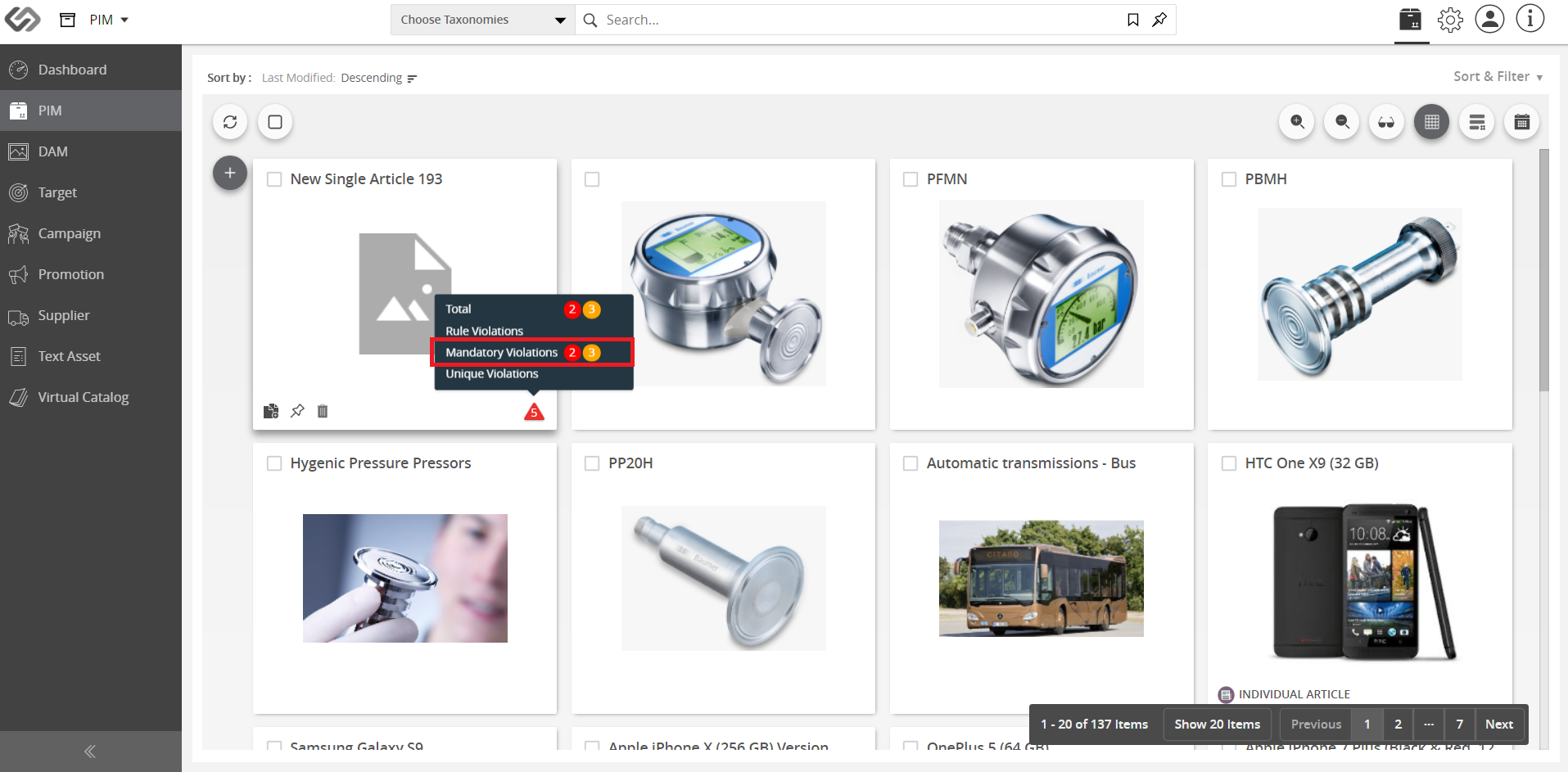Viewport: 1568px width, 772px height.
Task: Click the zoom out magnifier icon
Action: coord(1342,122)
